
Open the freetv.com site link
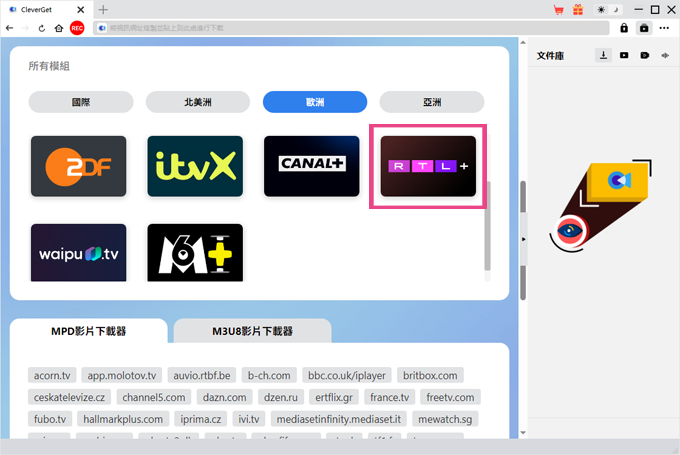point(450,397)
